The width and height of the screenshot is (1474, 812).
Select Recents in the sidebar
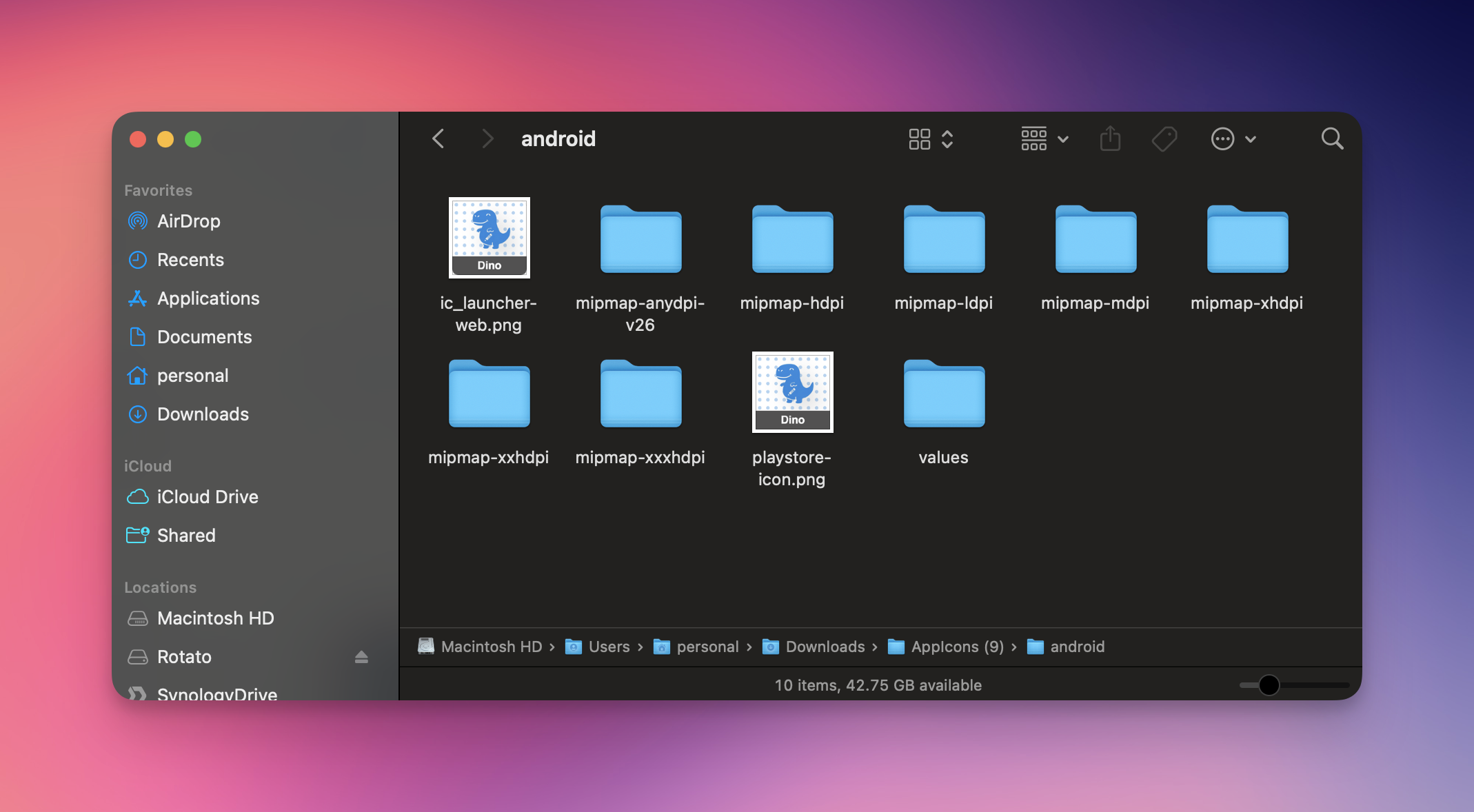(x=191, y=260)
